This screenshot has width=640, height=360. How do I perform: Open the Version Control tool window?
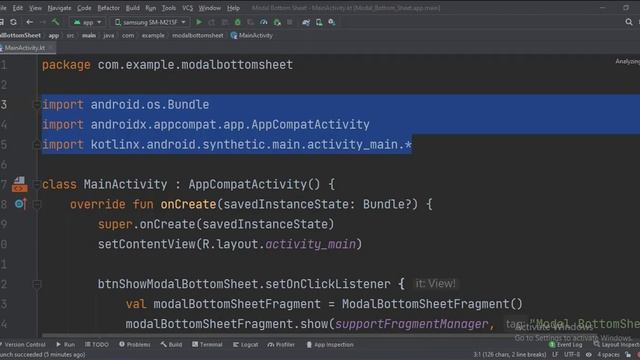click(x=23, y=344)
